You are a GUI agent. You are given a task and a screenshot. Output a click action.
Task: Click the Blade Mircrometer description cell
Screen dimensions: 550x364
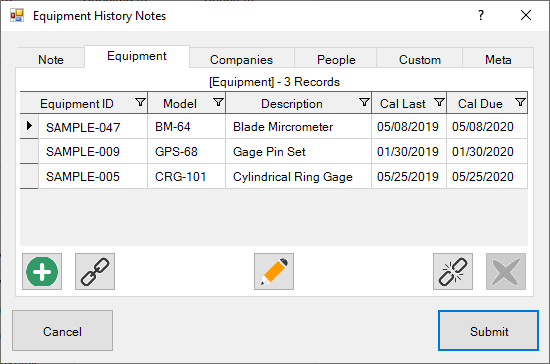click(x=299, y=126)
